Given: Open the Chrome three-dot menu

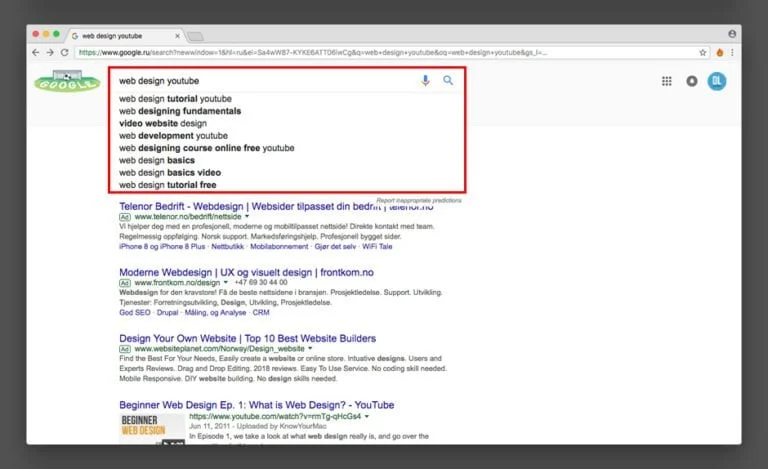Looking at the screenshot, I should (732, 52).
